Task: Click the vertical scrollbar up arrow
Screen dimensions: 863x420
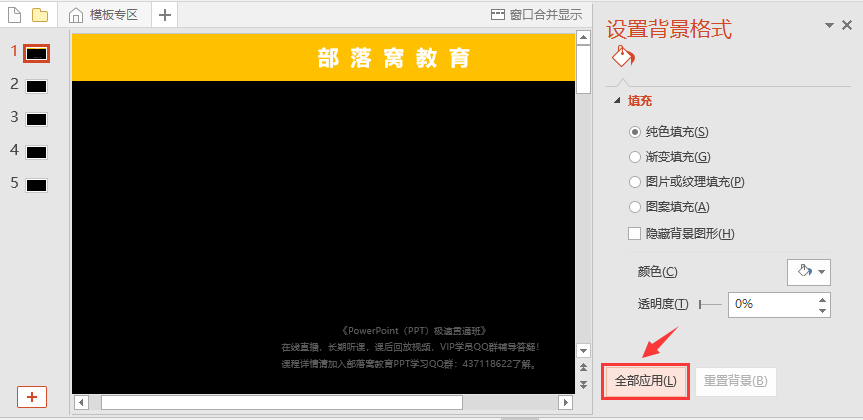Action: pos(583,38)
